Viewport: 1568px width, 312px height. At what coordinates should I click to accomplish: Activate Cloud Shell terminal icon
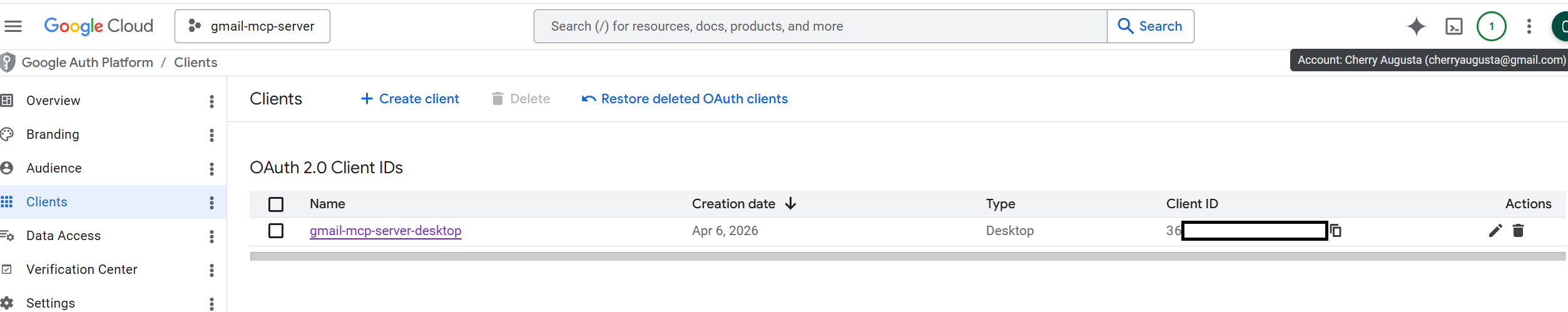click(x=1454, y=26)
